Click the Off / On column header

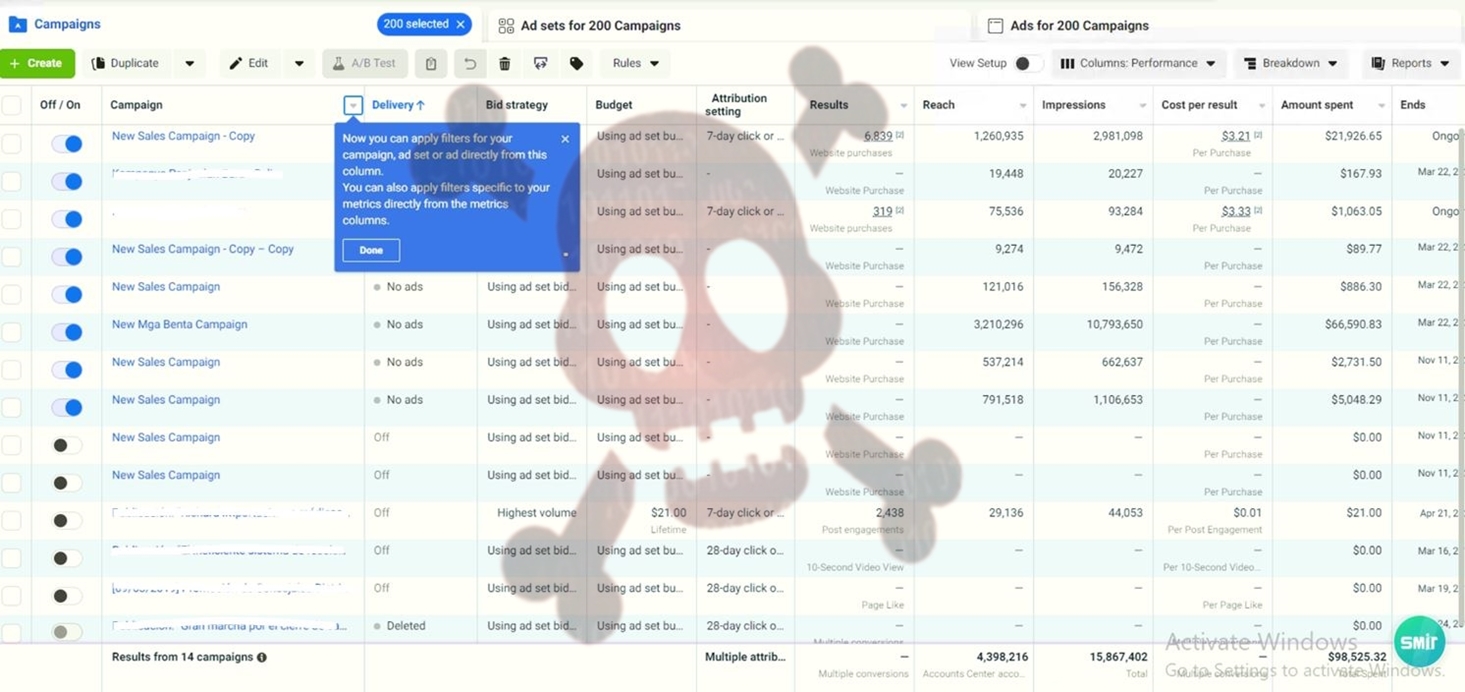(x=60, y=105)
